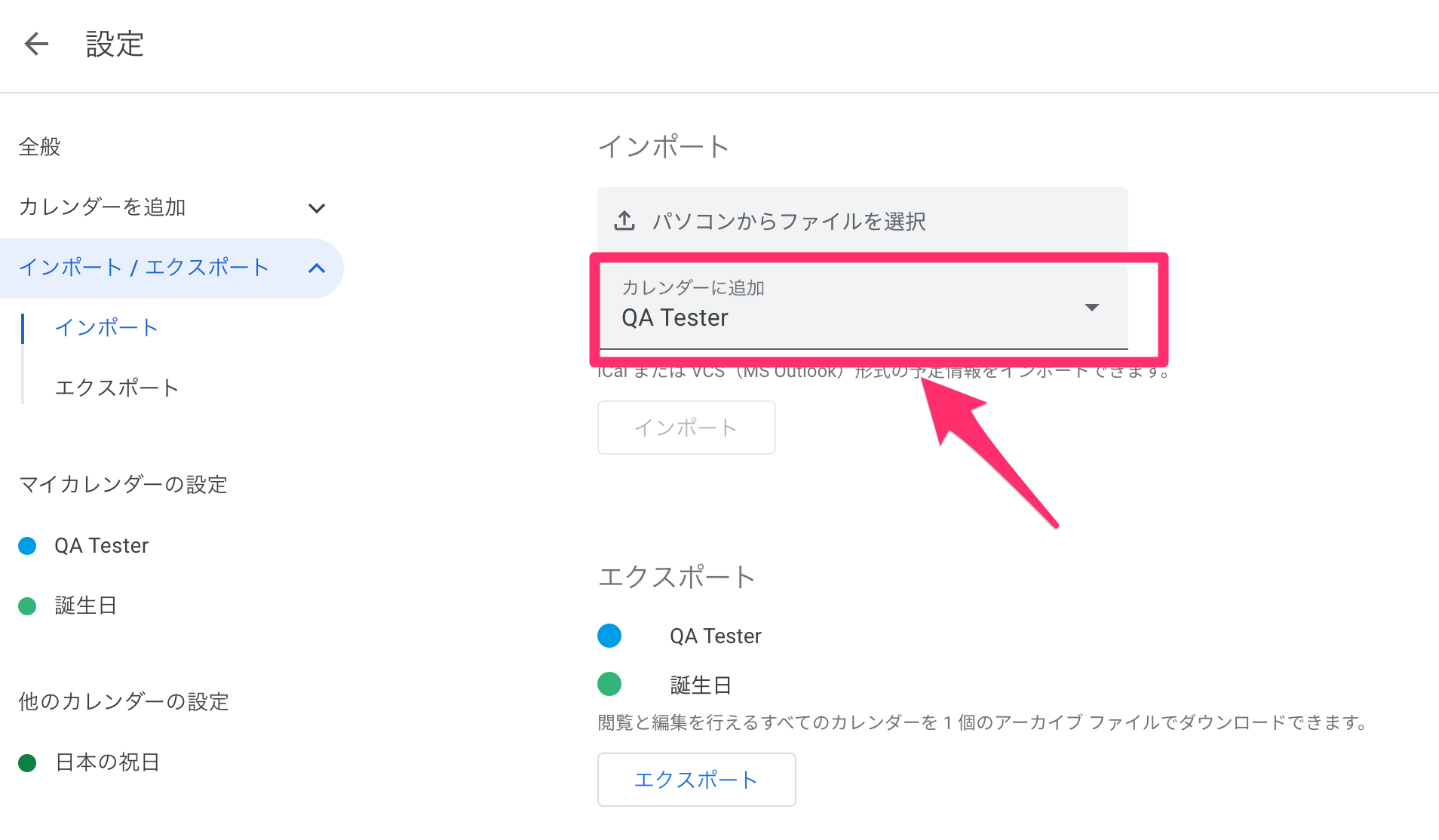The image size is (1439, 840).
Task: Open QA Tester calendar settings in マイカレンダーの設定
Action: click(100, 545)
